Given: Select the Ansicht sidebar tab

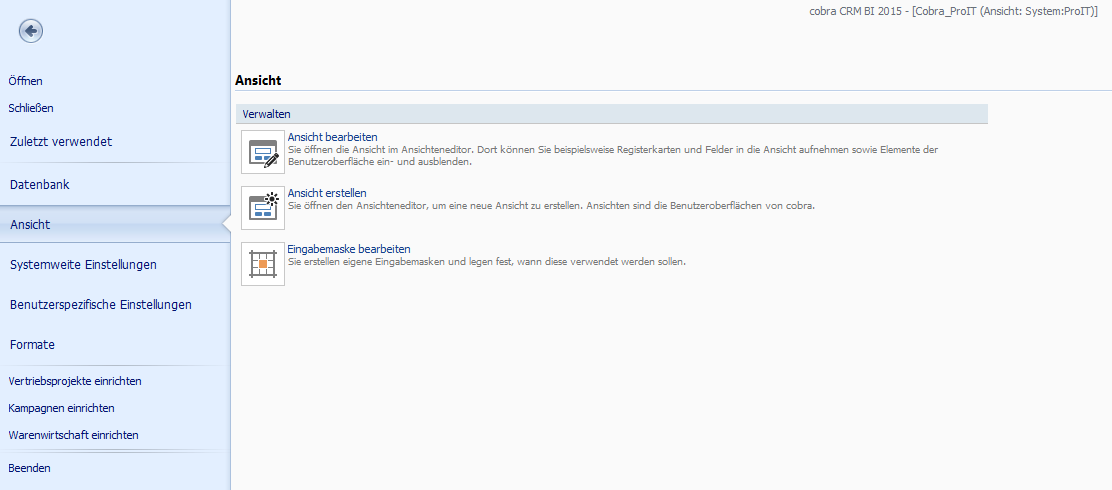Looking at the screenshot, I should pyautogui.click(x=30, y=225).
